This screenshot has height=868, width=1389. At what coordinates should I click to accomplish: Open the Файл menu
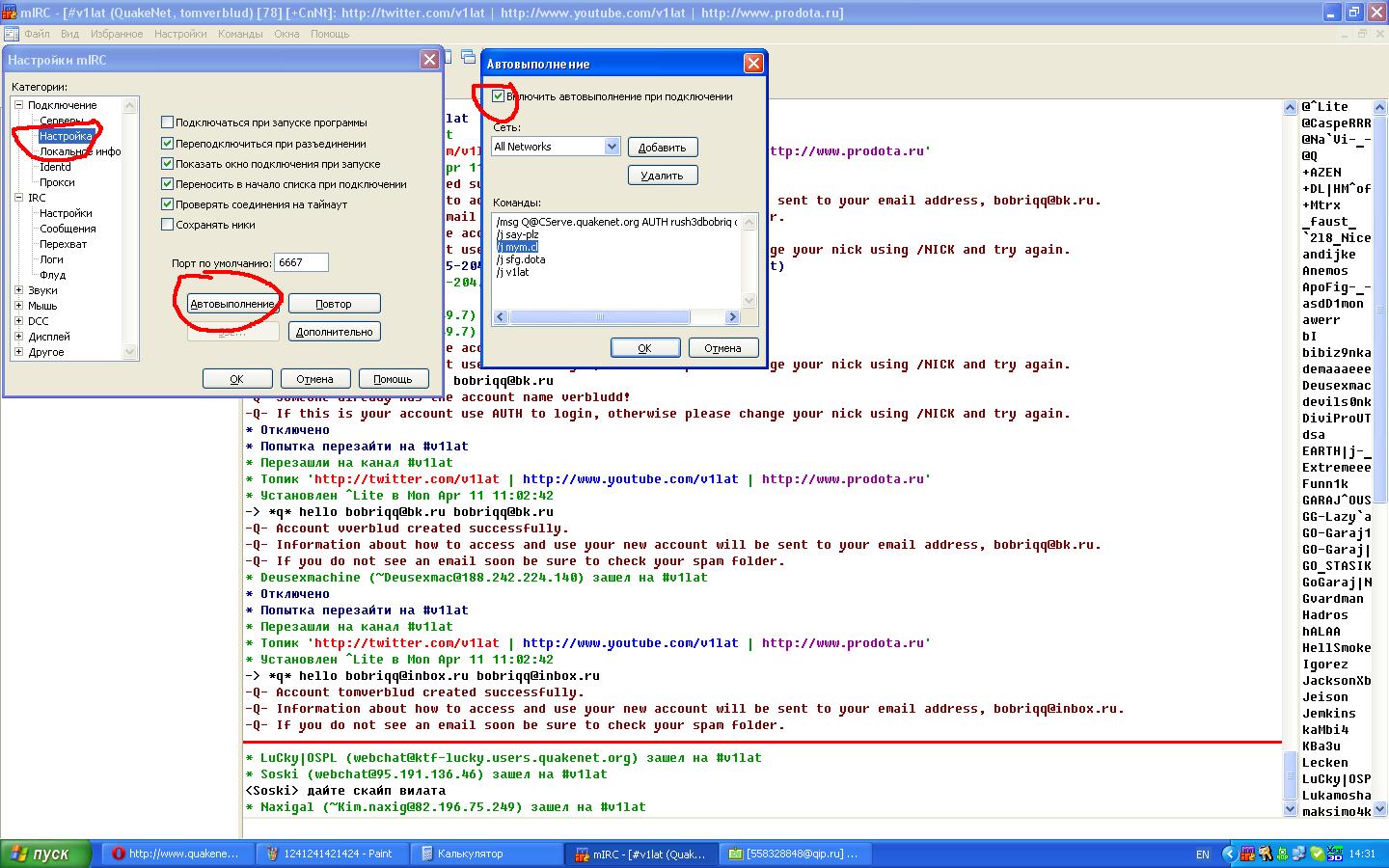point(37,34)
